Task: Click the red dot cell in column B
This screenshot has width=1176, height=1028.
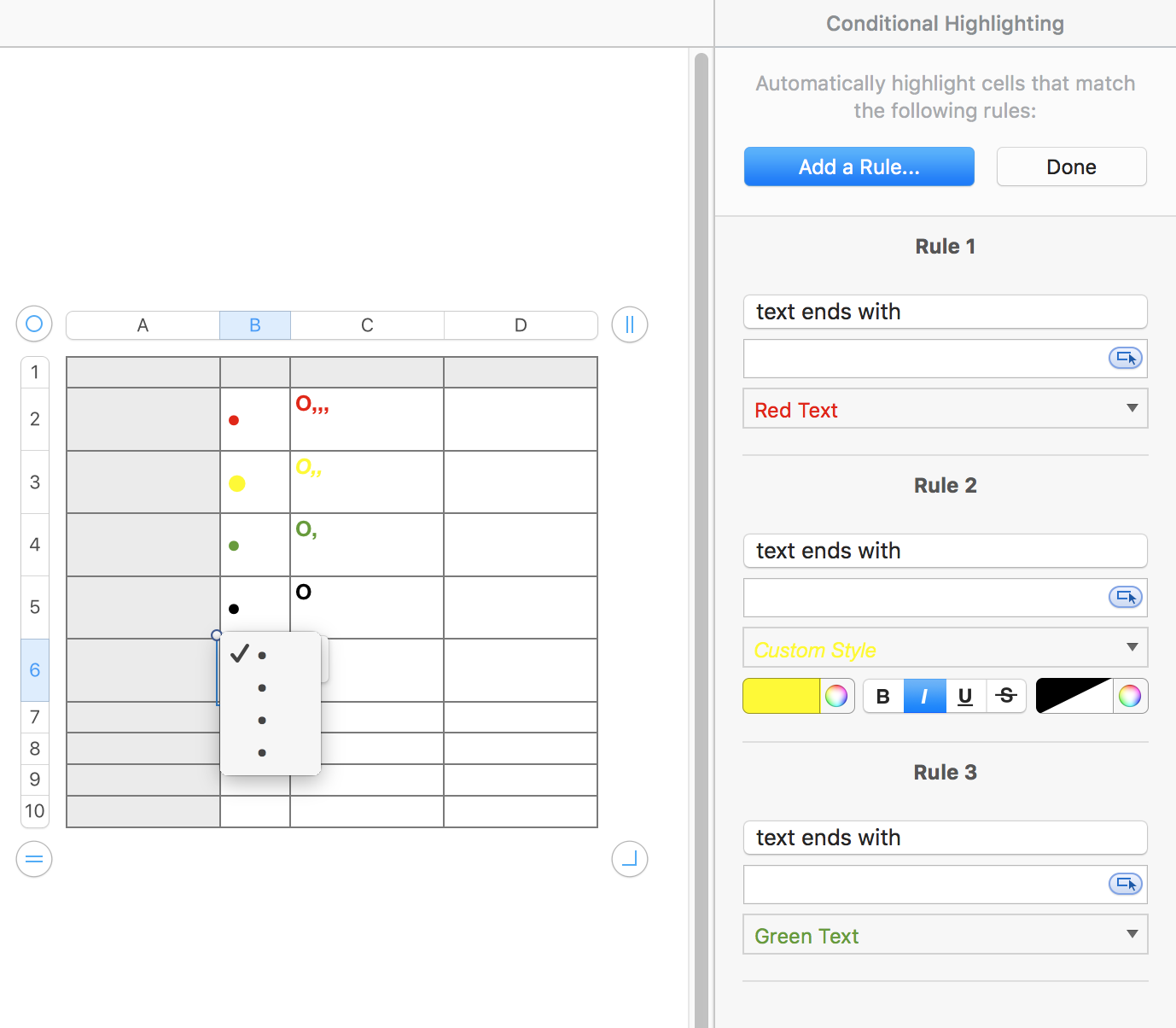Action: [255, 419]
